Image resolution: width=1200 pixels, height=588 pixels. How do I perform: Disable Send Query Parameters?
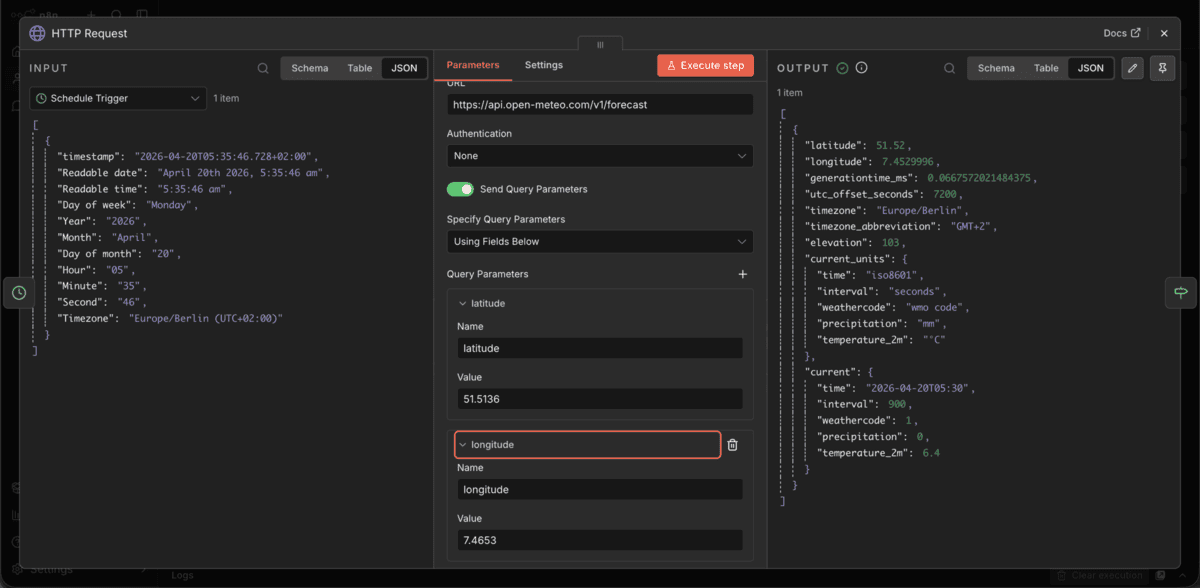point(460,188)
